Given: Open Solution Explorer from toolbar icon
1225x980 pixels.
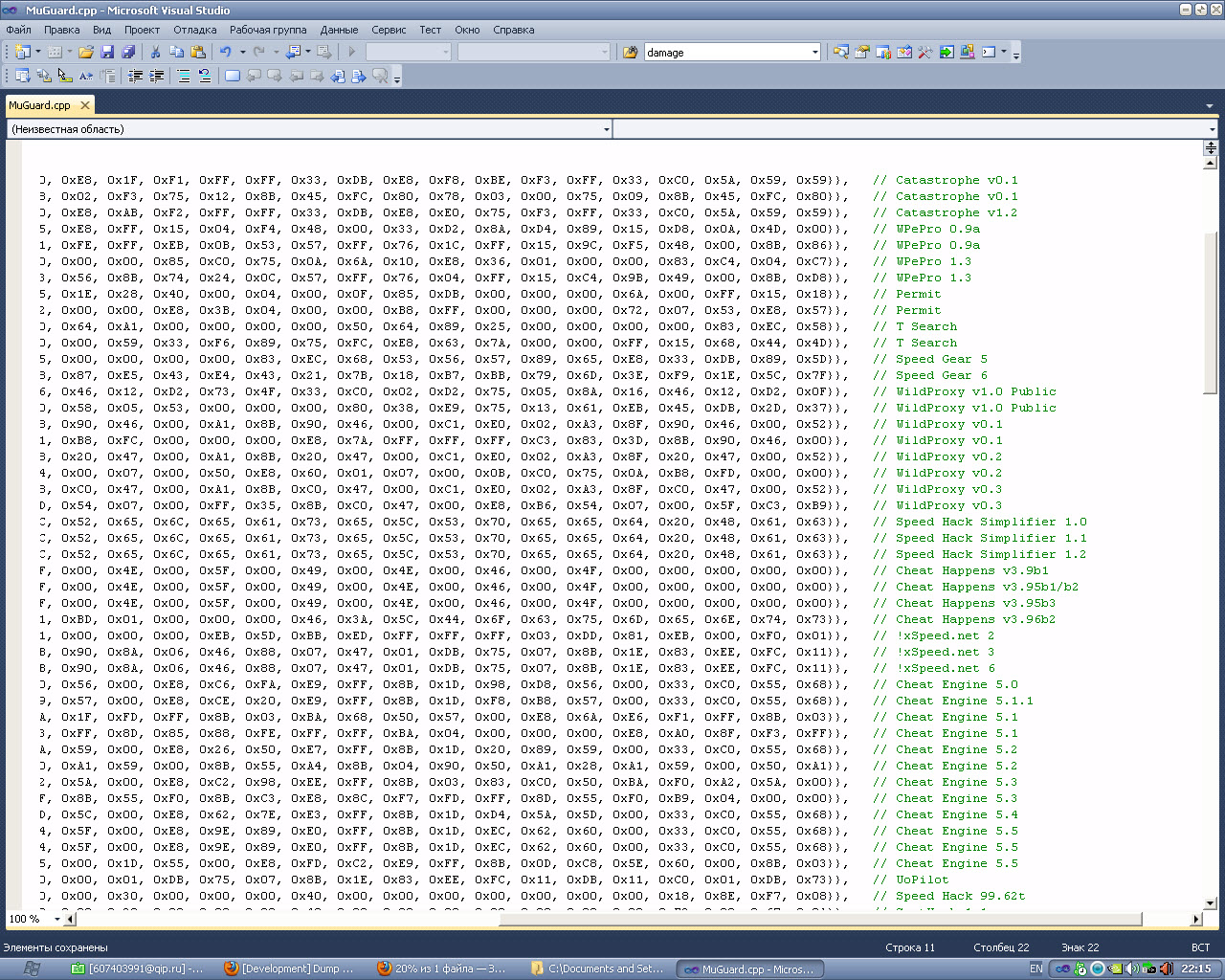Looking at the screenshot, I should coord(840,52).
